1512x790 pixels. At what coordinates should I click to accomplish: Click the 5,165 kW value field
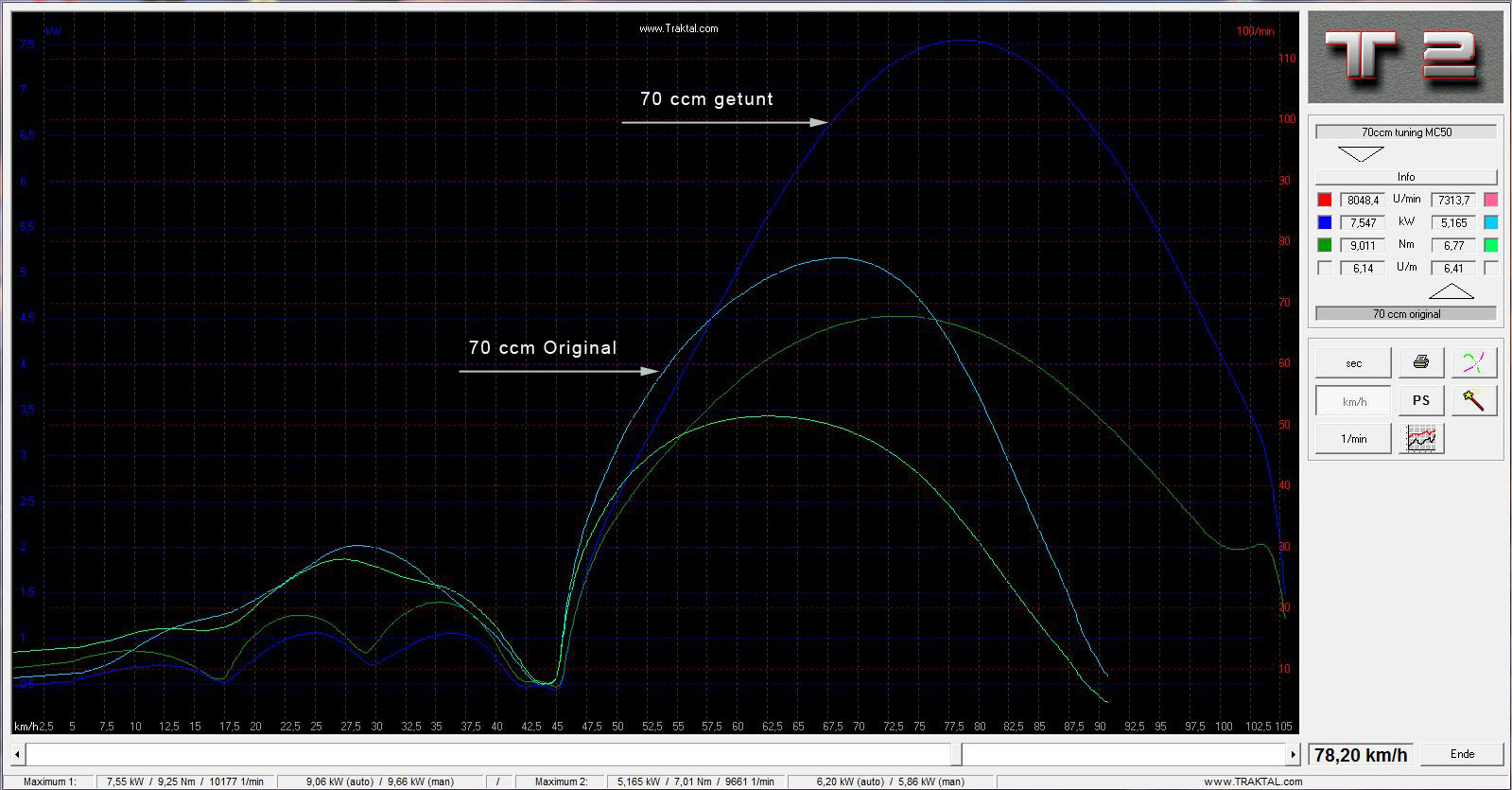tap(1453, 222)
